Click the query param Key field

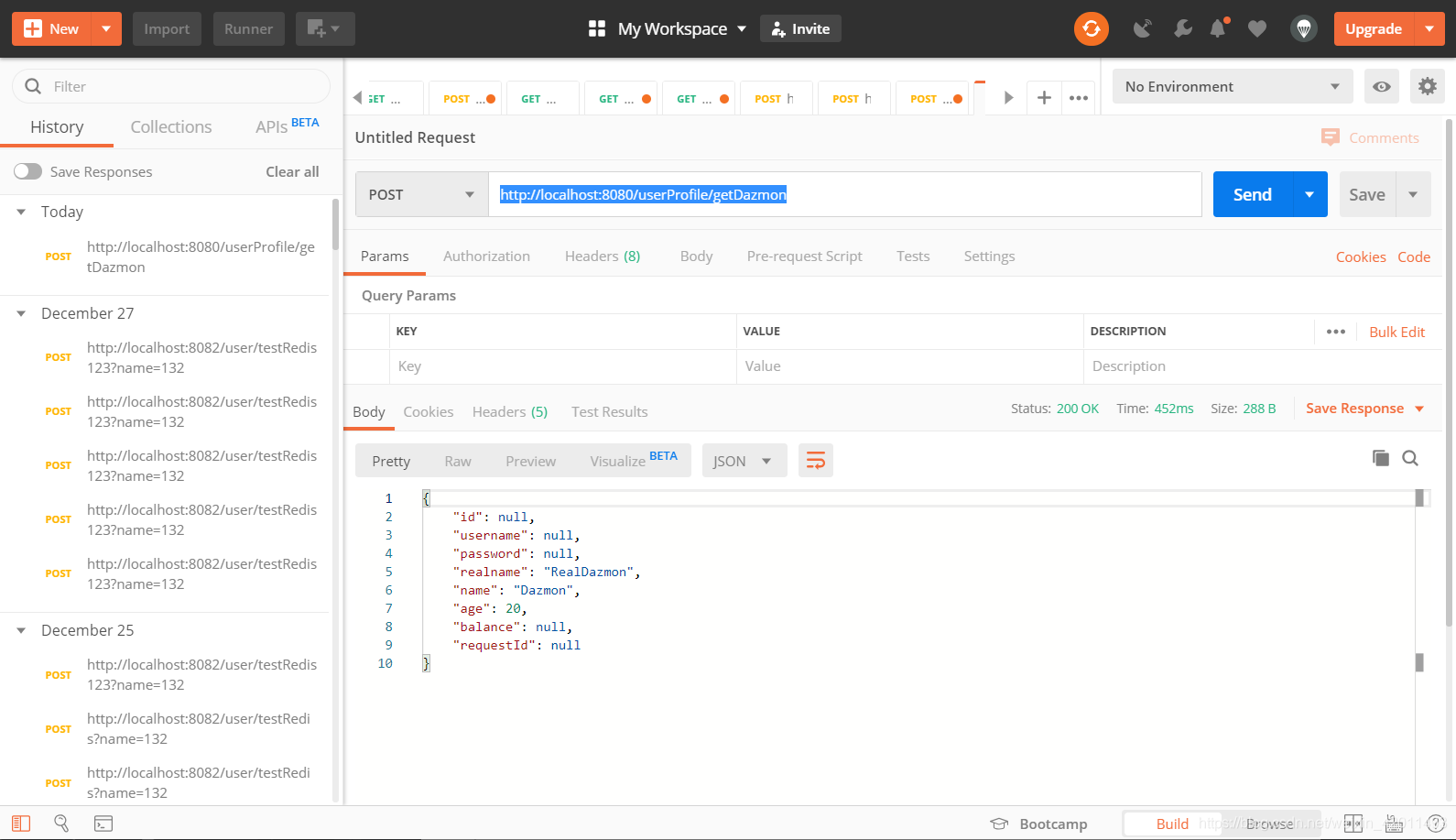point(563,366)
